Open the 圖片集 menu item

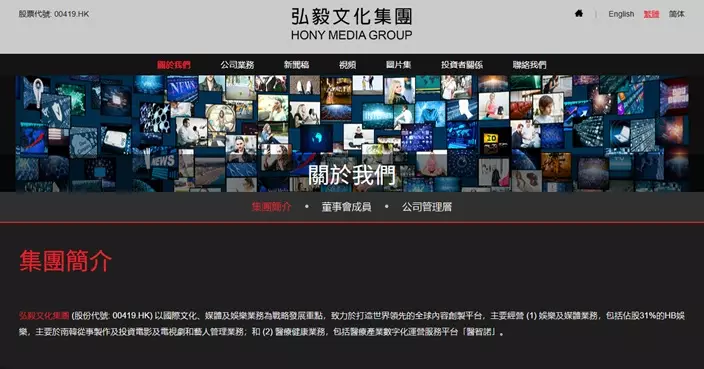coord(398,65)
